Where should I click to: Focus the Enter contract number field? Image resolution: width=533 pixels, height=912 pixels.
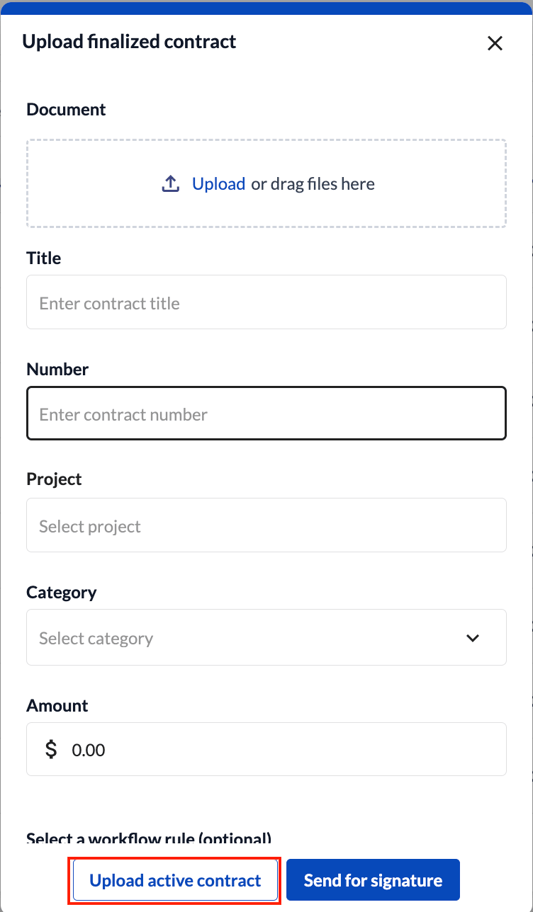point(266,414)
